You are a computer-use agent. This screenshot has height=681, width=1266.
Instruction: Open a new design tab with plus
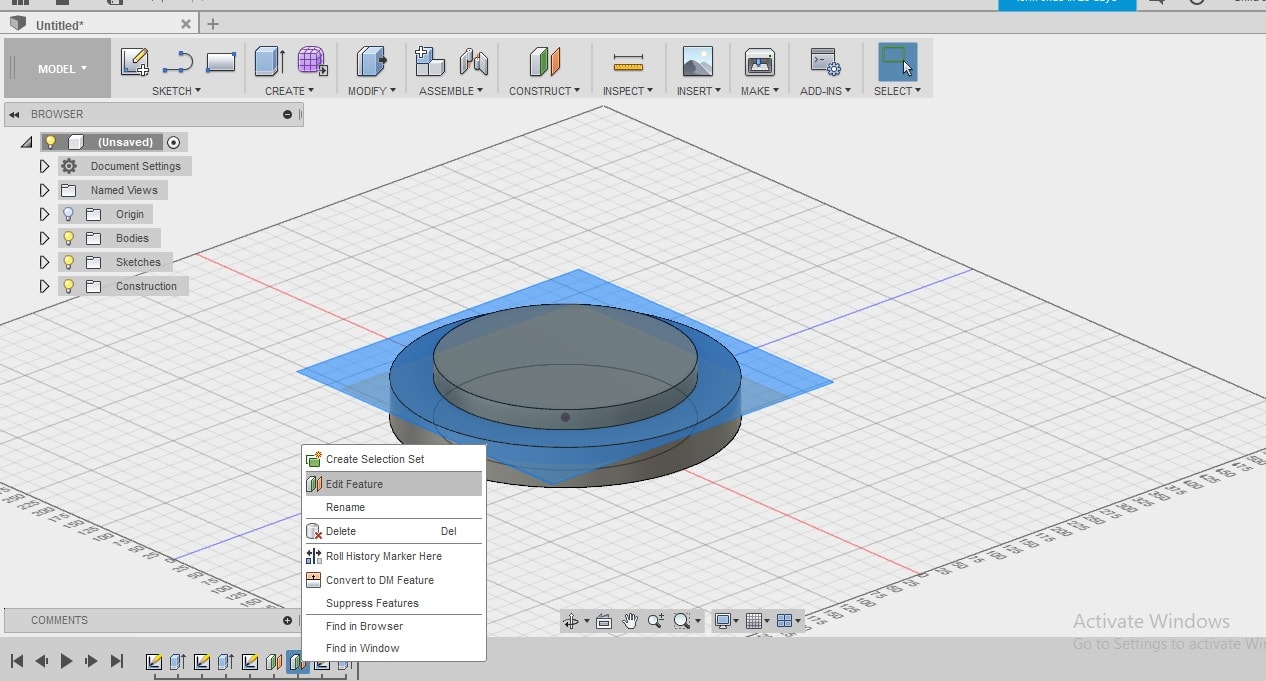pos(212,24)
